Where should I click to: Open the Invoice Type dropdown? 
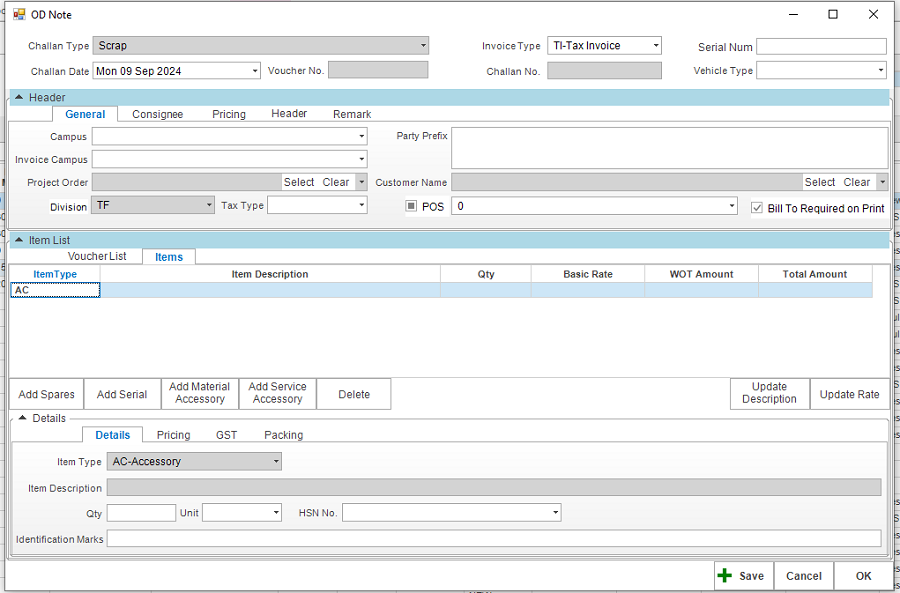pos(655,46)
